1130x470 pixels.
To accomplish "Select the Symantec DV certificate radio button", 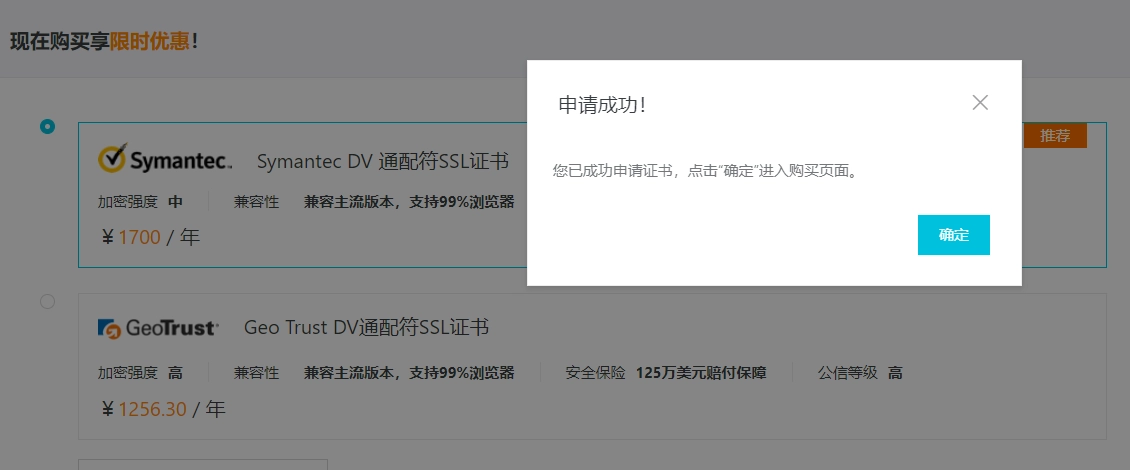I will pyautogui.click(x=48, y=127).
